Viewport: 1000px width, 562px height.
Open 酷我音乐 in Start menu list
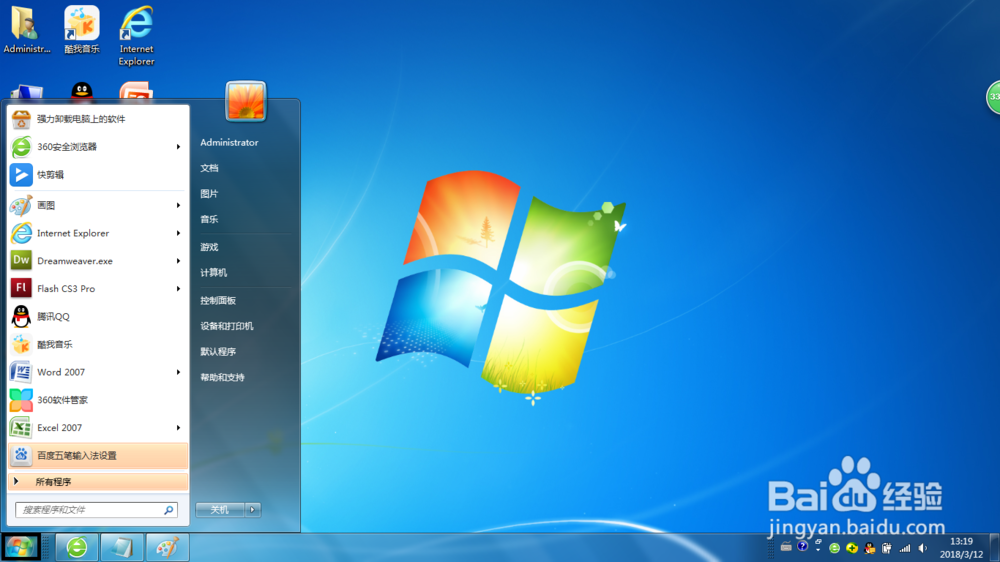pos(98,344)
